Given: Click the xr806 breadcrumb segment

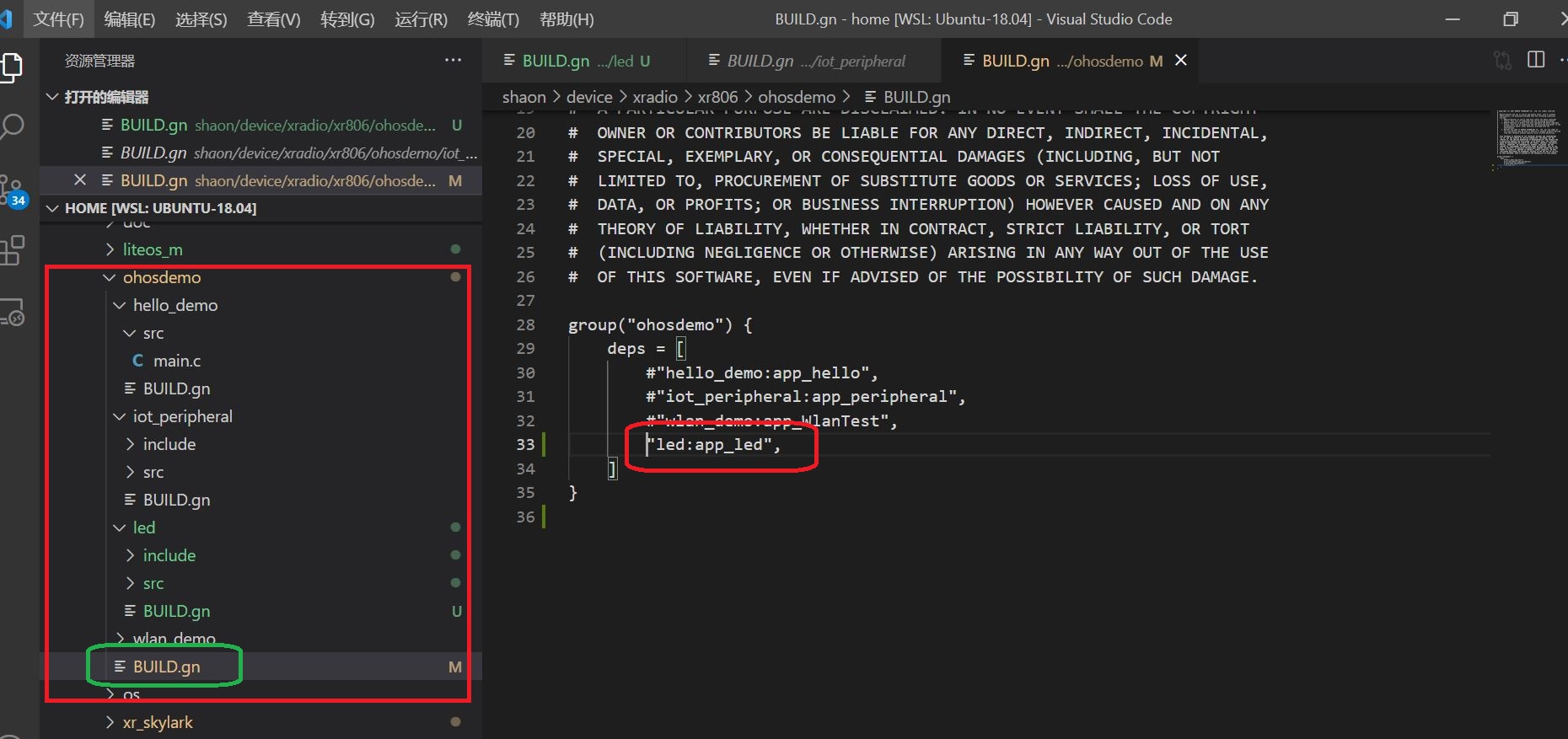Looking at the screenshot, I should [x=717, y=97].
